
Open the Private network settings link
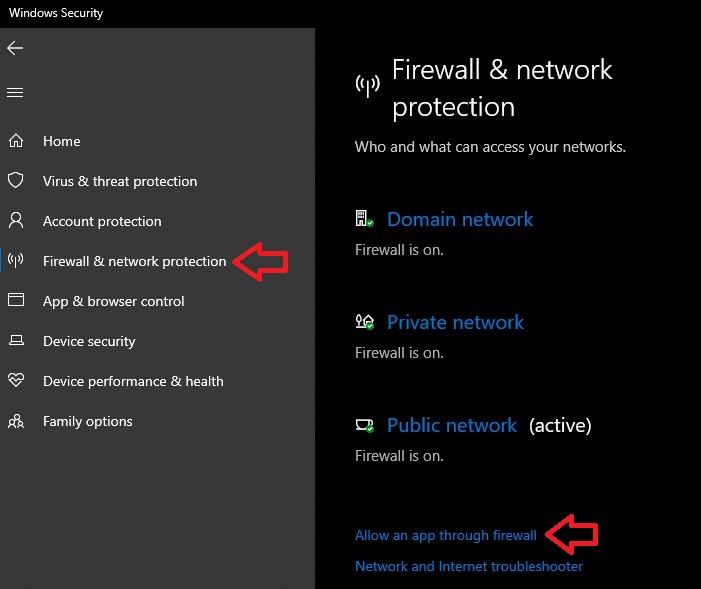(455, 322)
